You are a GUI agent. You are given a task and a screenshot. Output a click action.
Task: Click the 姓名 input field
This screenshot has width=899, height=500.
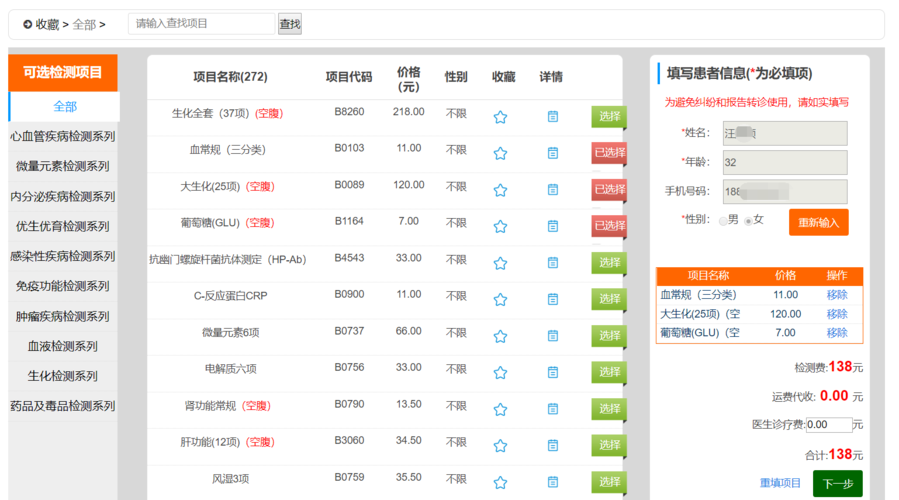coord(785,134)
